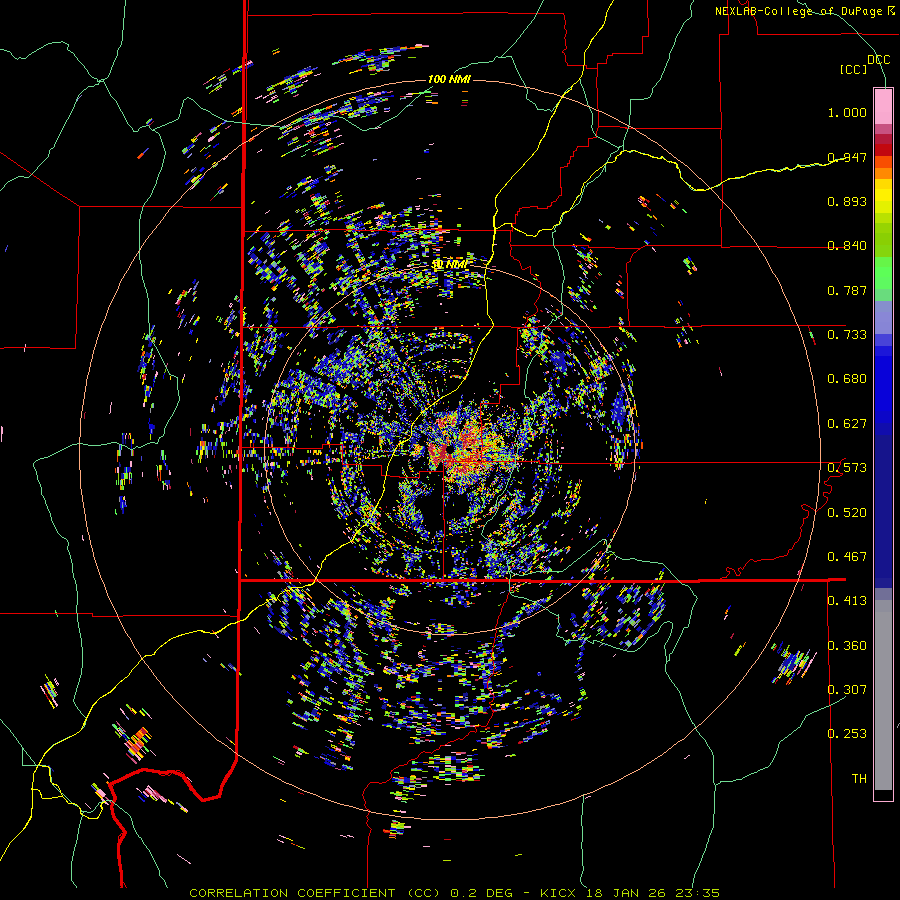Select the 0.947 scale value

click(847, 157)
